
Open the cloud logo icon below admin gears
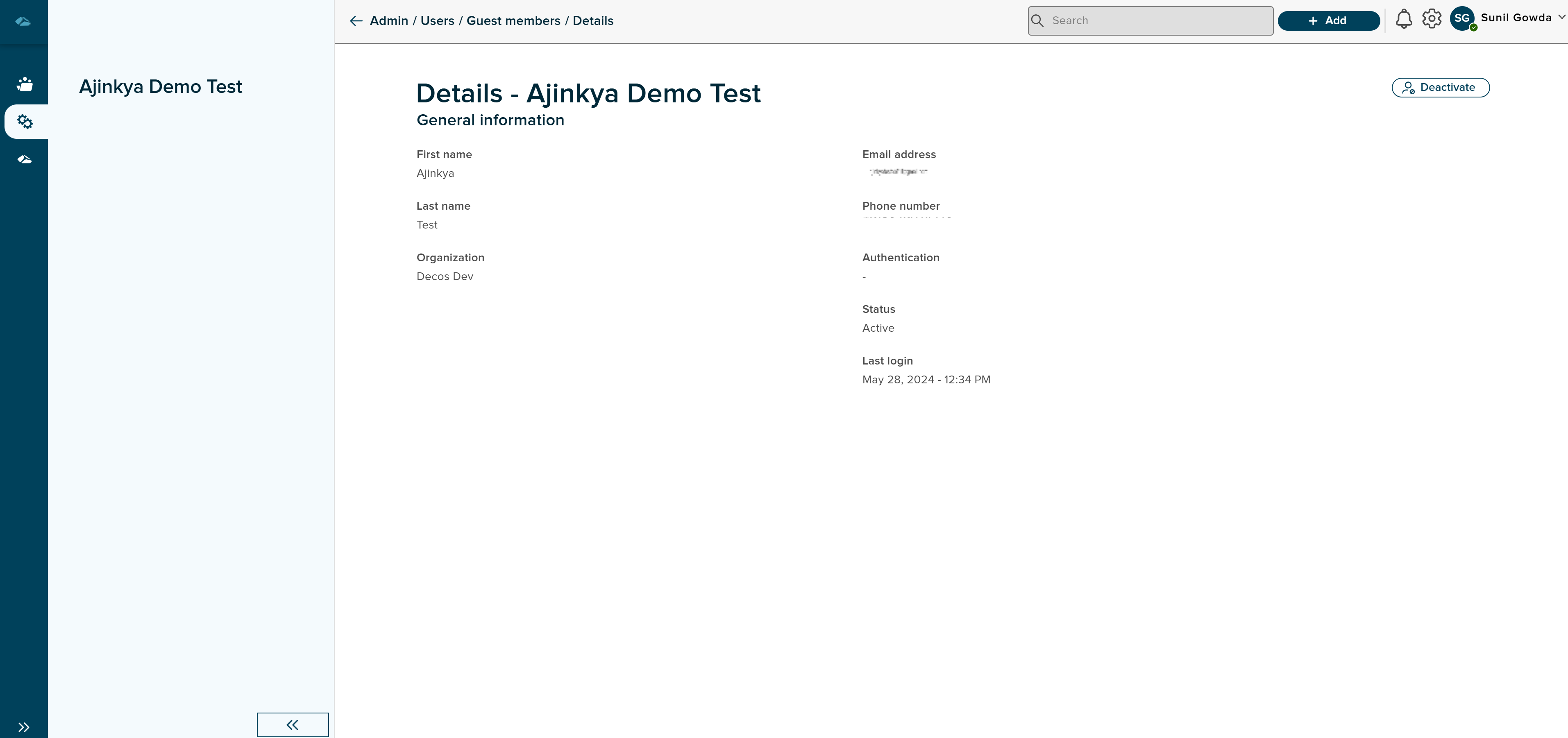click(24, 159)
